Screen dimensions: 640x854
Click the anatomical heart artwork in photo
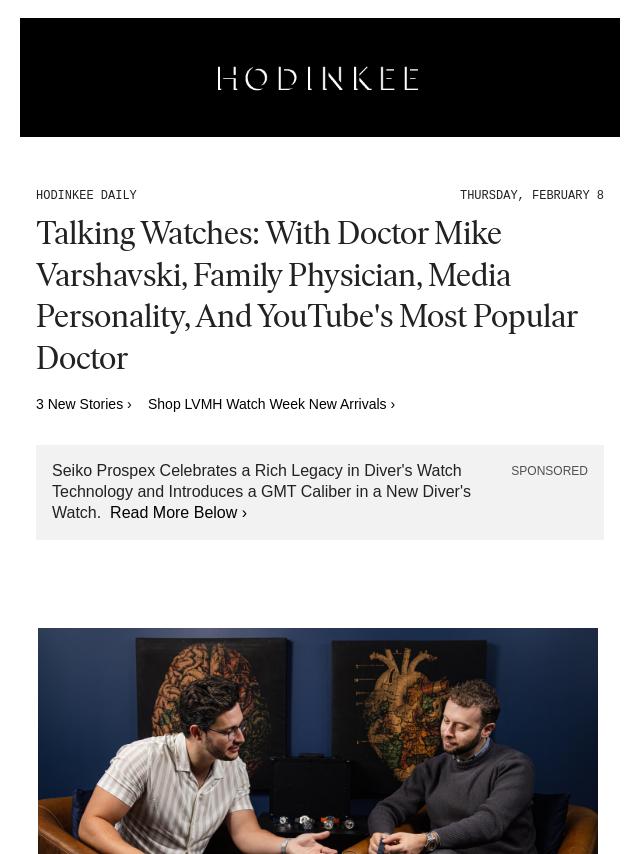[x=407, y=708]
